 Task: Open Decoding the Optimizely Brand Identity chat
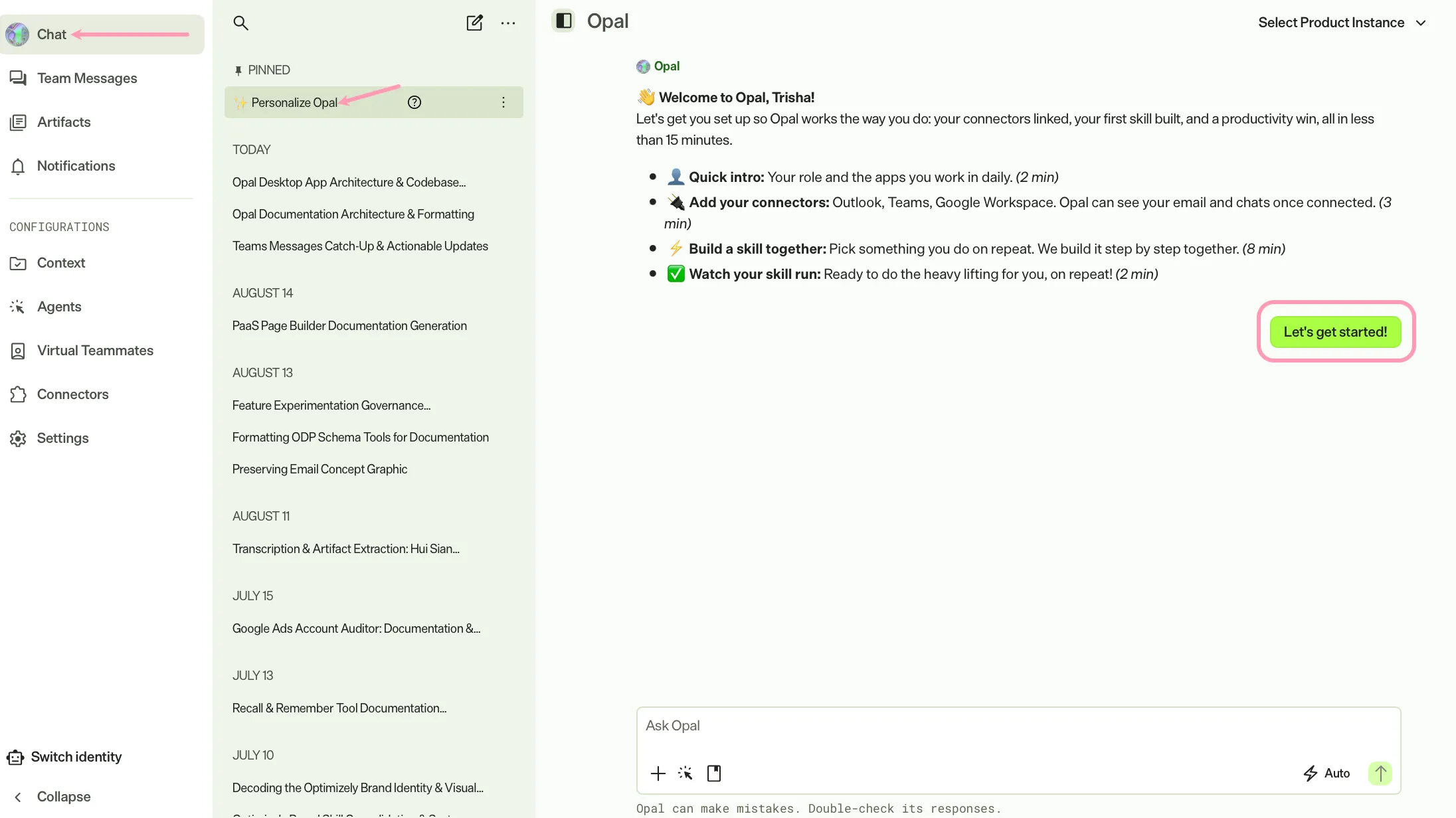click(x=358, y=787)
